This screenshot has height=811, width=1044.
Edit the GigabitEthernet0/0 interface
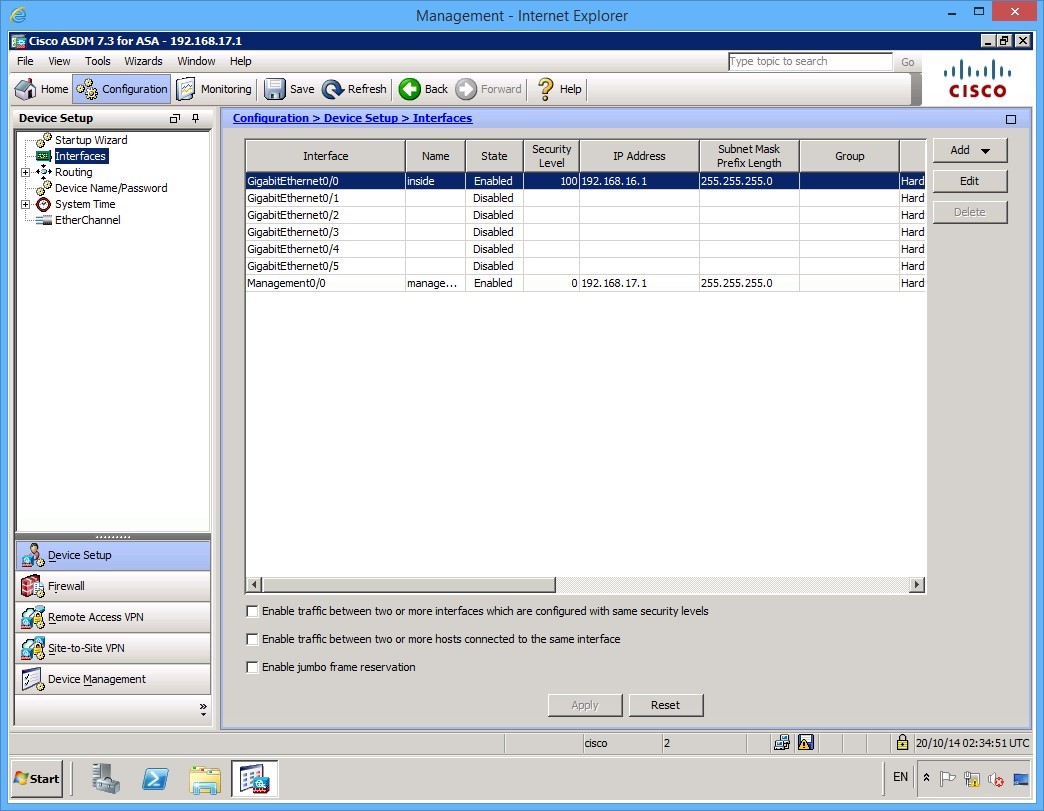click(968, 182)
